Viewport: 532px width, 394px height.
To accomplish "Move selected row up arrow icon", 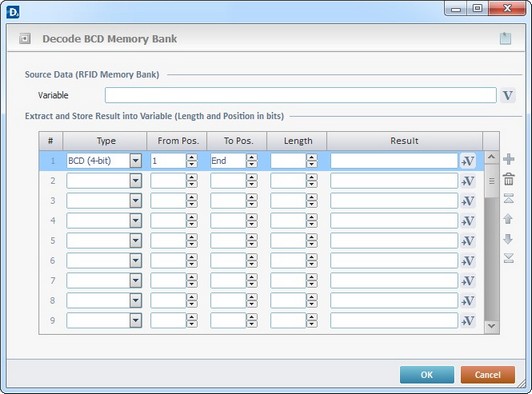I will tap(508, 219).
